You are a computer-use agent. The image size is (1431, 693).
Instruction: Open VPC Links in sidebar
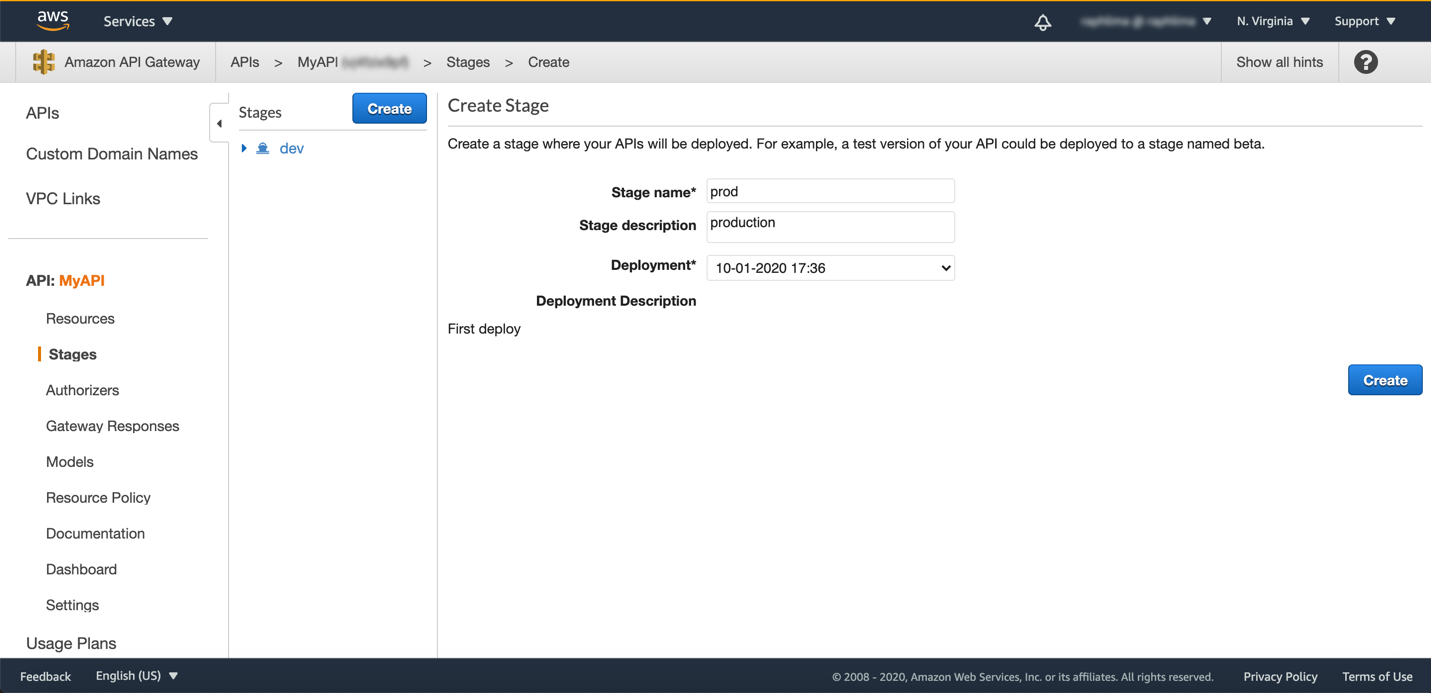(x=63, y=198)
